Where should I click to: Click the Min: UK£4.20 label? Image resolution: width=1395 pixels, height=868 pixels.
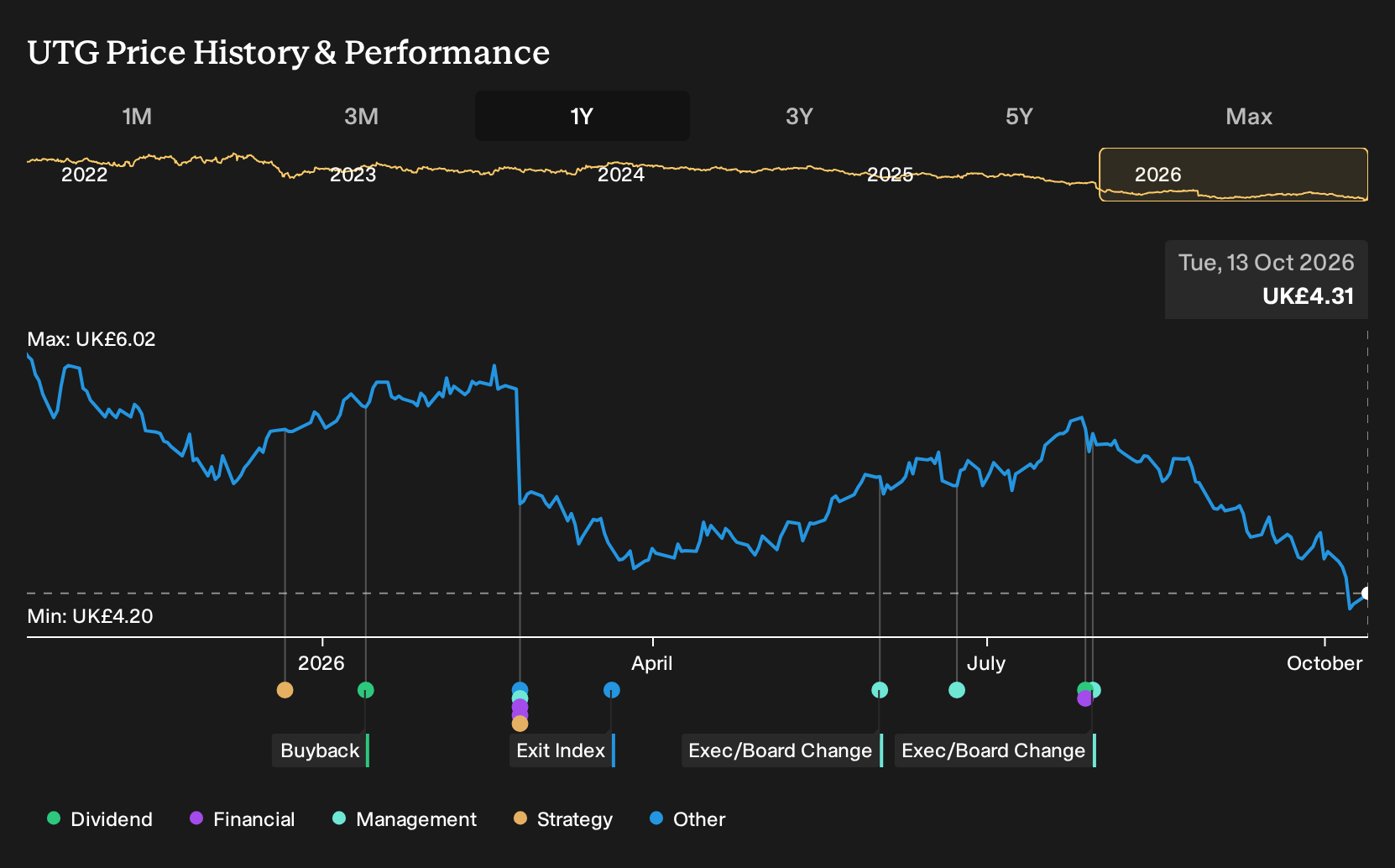pos(90,616)
